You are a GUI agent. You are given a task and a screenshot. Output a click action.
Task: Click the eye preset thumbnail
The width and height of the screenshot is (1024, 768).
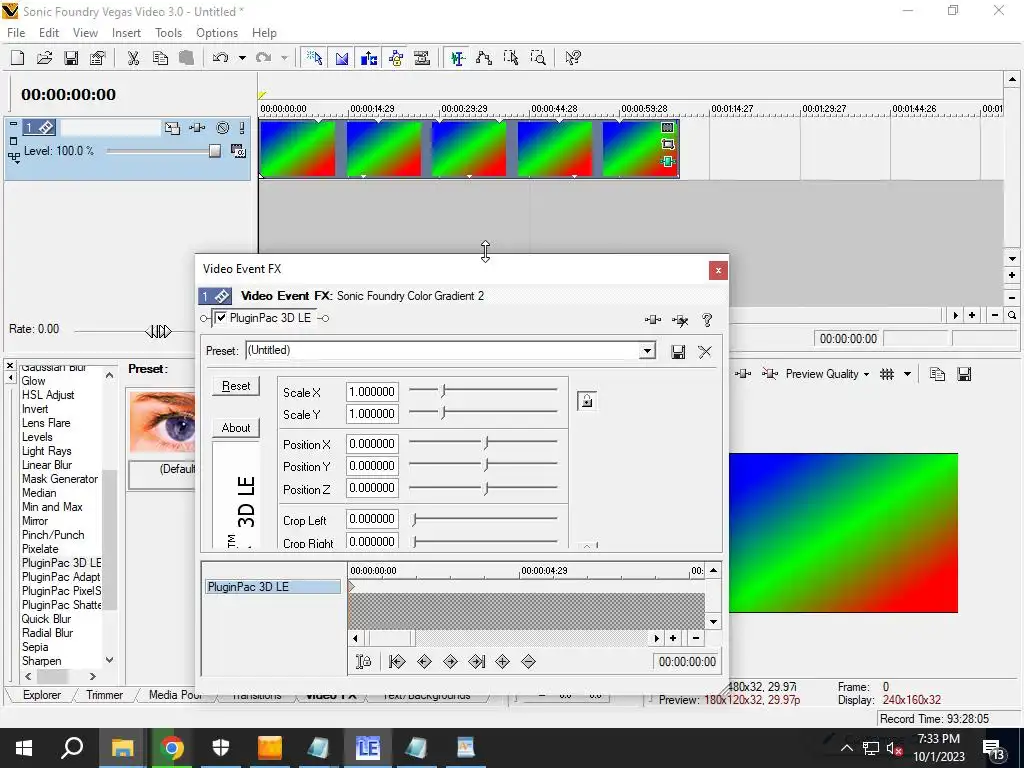click(x=163, y=422)
